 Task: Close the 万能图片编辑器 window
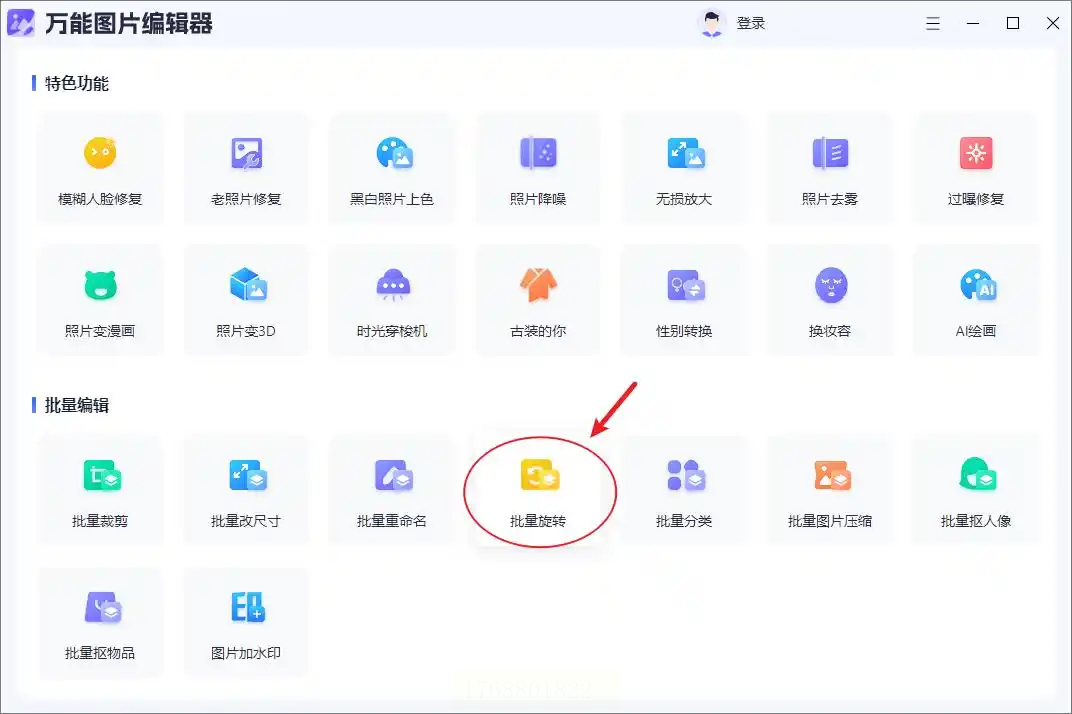1053,23
